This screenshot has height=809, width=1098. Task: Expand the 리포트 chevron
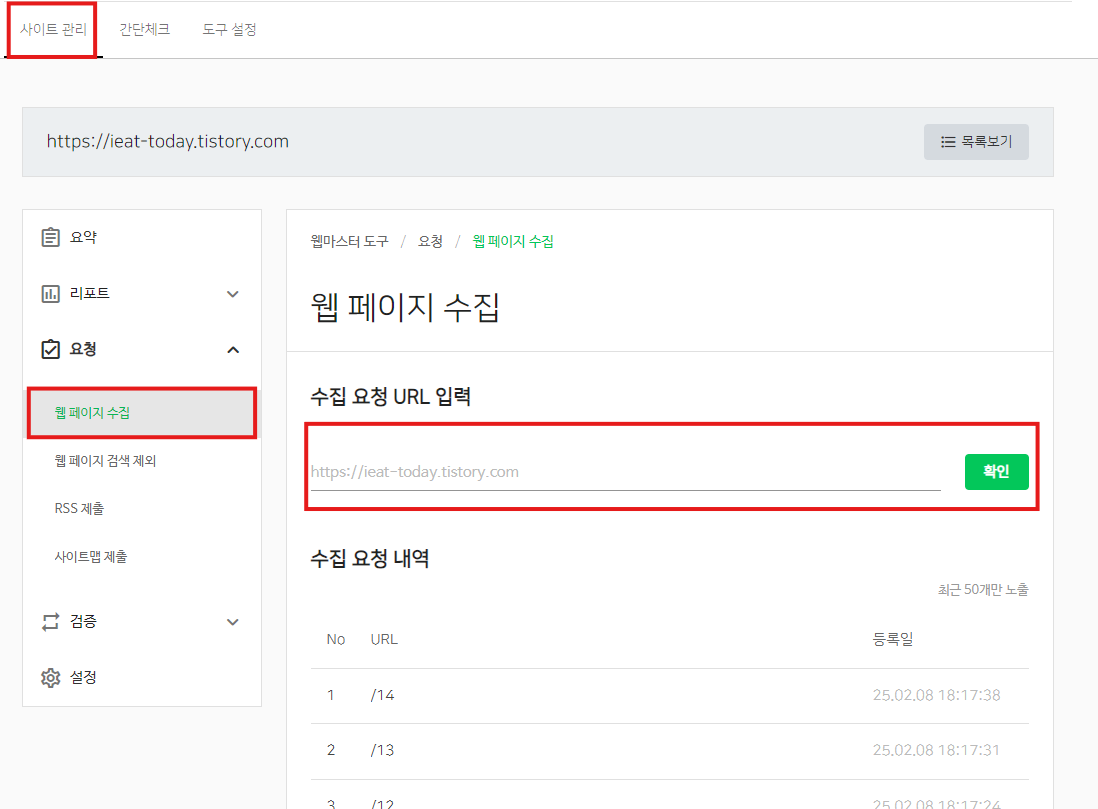click(x=233, y=294)
